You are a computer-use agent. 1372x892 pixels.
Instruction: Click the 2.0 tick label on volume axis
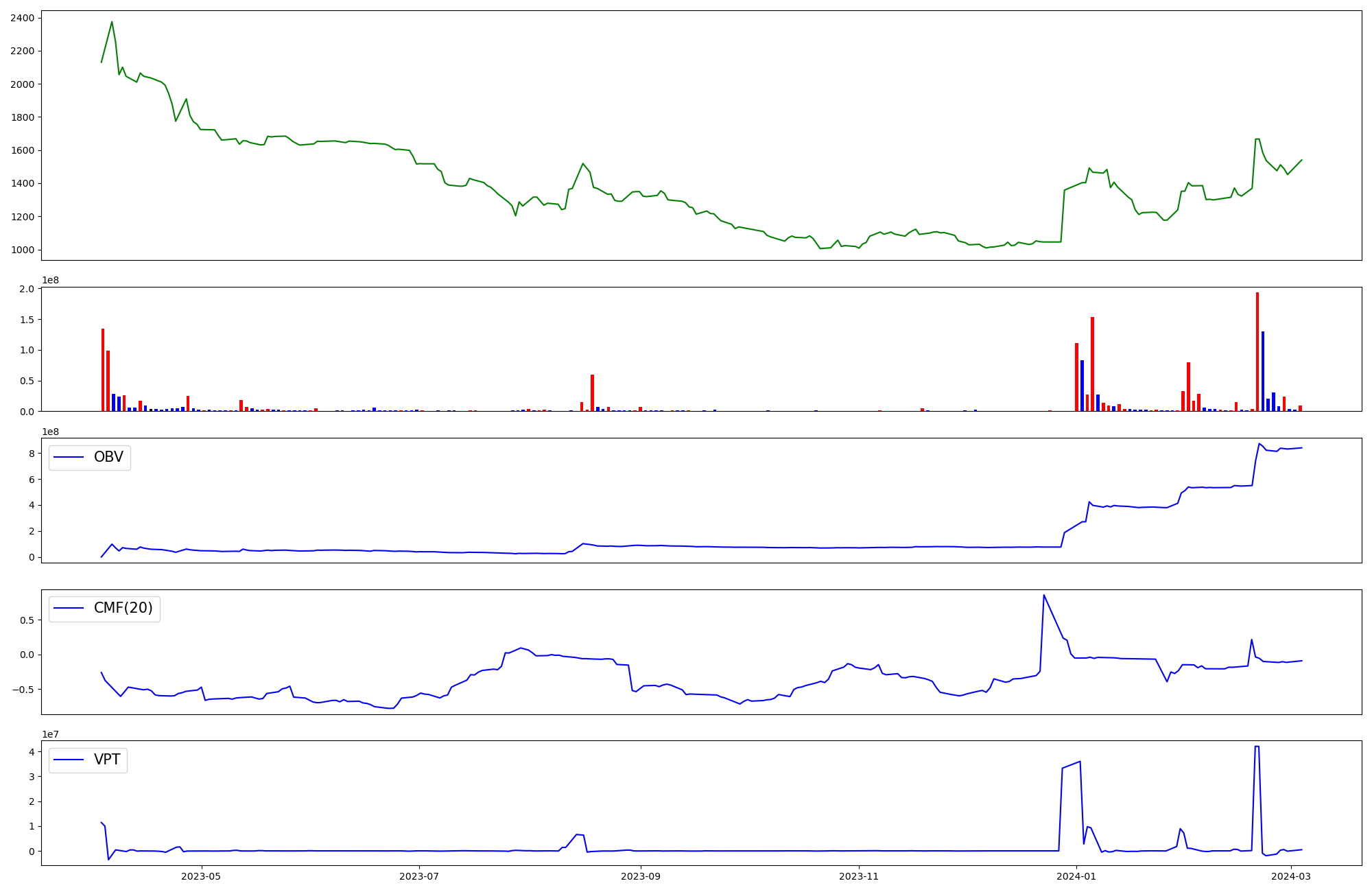coord(27,289)
